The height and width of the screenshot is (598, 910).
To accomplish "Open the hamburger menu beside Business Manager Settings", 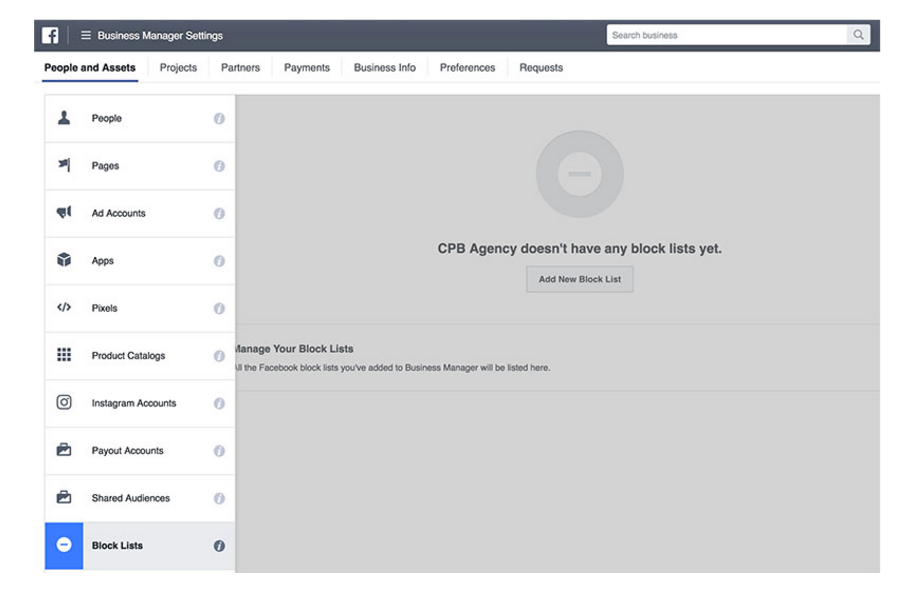I will pyautogui.click(x=86, y=35).
